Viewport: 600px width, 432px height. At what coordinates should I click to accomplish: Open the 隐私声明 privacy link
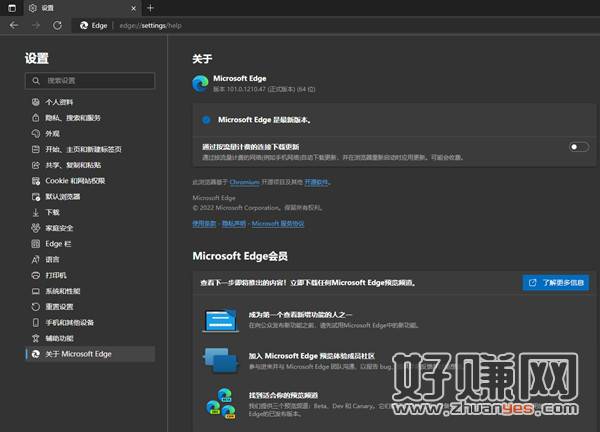point(233,224)
